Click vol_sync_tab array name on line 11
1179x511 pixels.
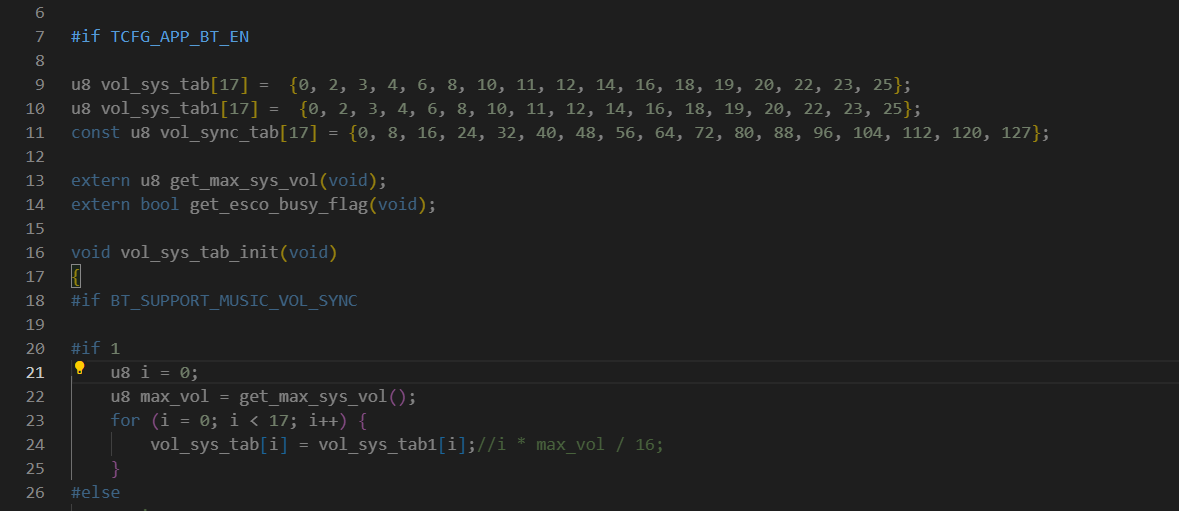click(220, 132)
